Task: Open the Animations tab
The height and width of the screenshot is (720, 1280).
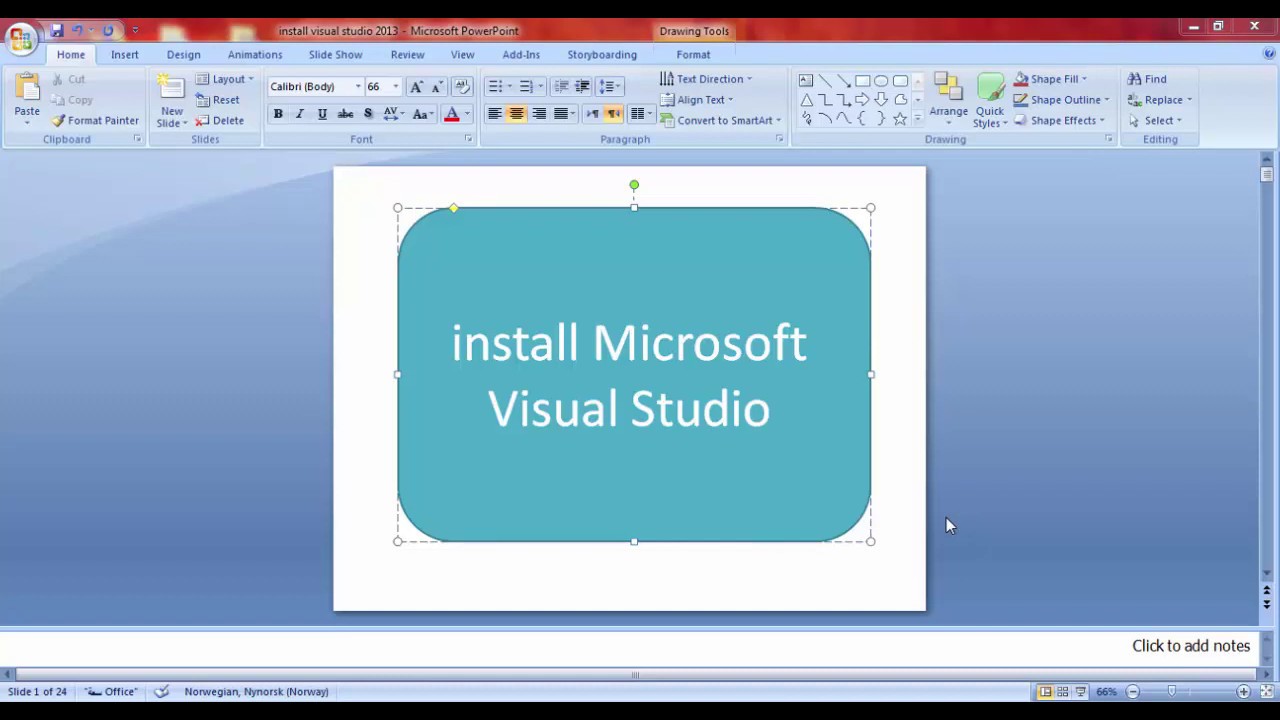Action: pyautogui.click(x=255, y=55)
